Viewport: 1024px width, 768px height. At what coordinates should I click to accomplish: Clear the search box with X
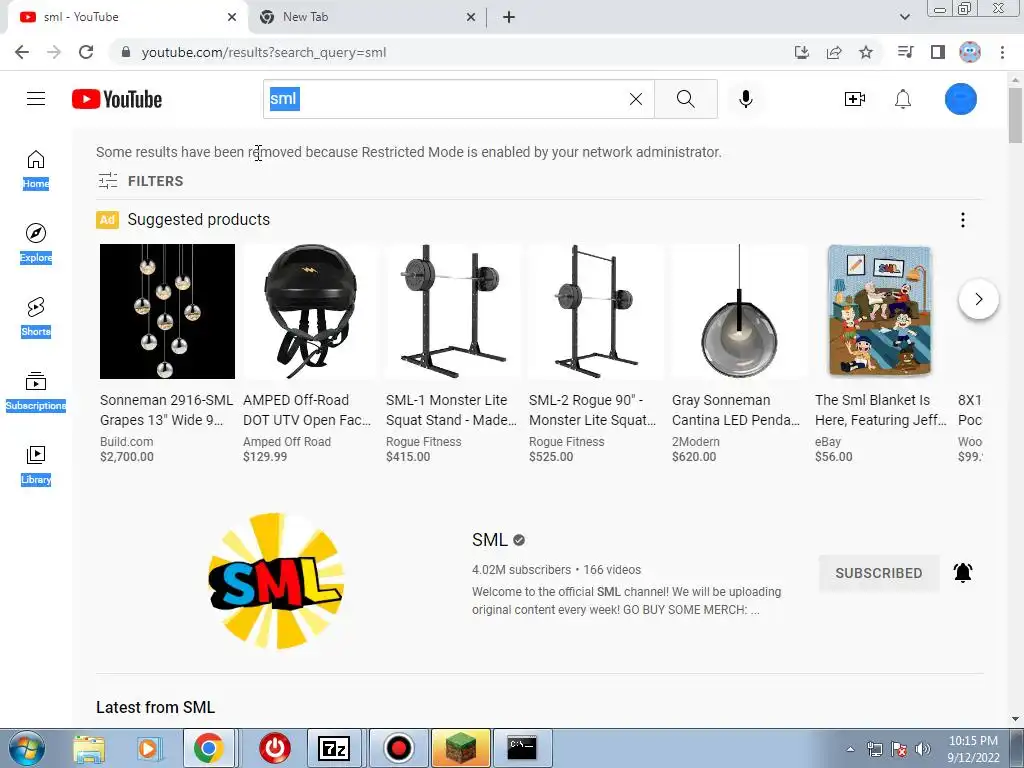point(635,99)
